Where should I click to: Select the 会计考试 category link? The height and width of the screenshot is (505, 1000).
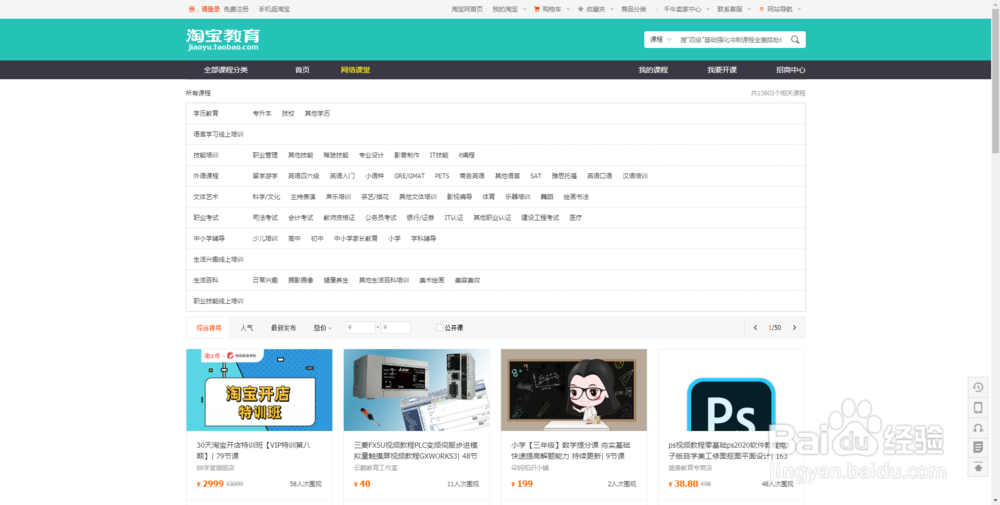click(x=300, y=217)
